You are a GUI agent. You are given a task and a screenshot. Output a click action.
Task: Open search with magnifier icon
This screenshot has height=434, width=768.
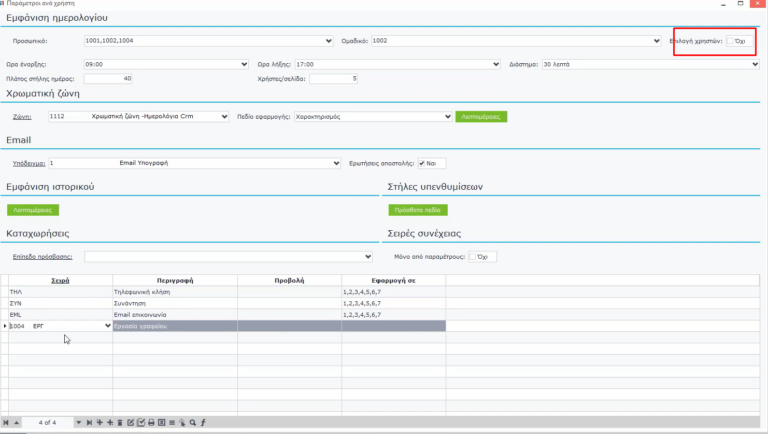click(x=193, y=422)
